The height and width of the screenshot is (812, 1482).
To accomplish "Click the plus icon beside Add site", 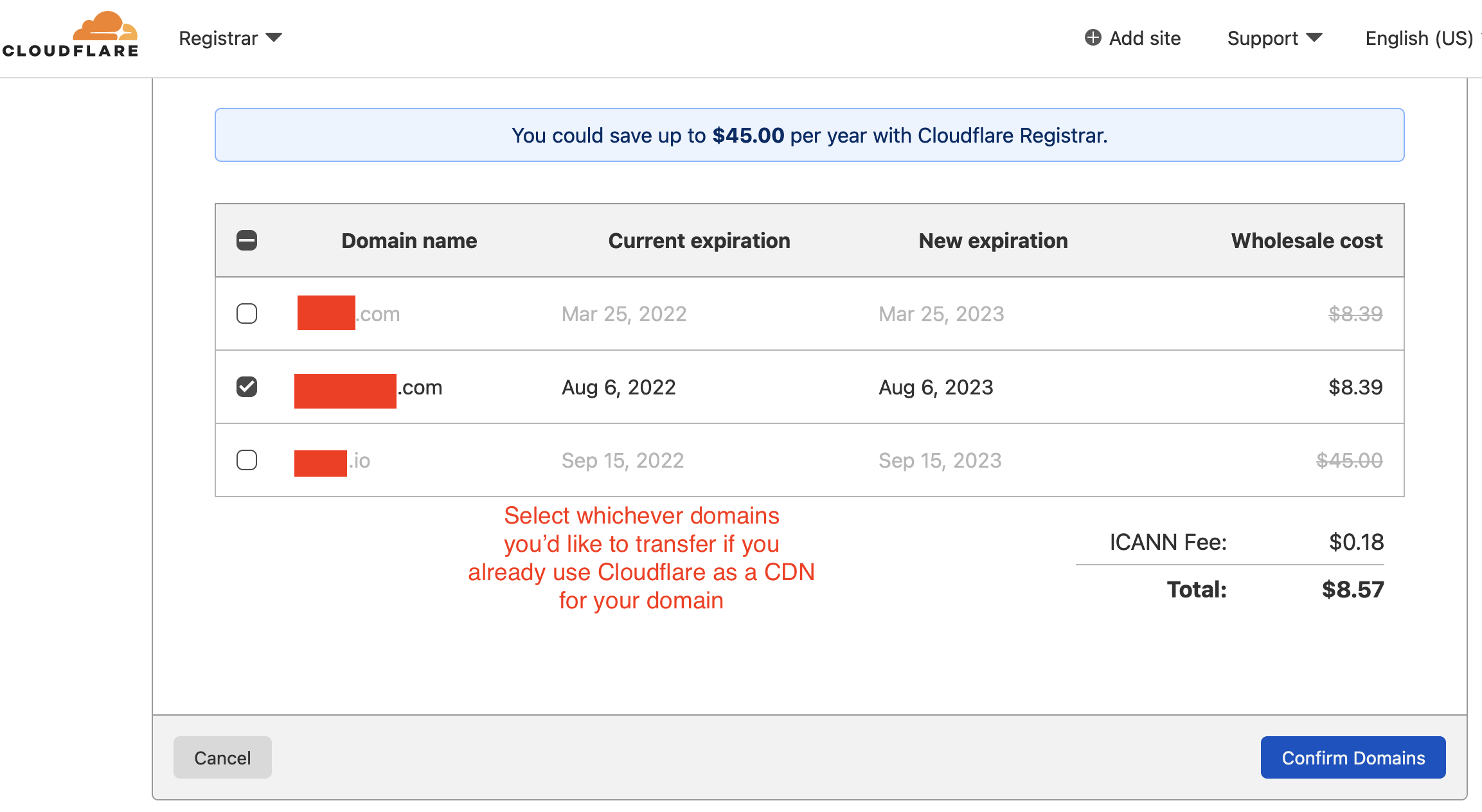I will [x=1093, y=38].
